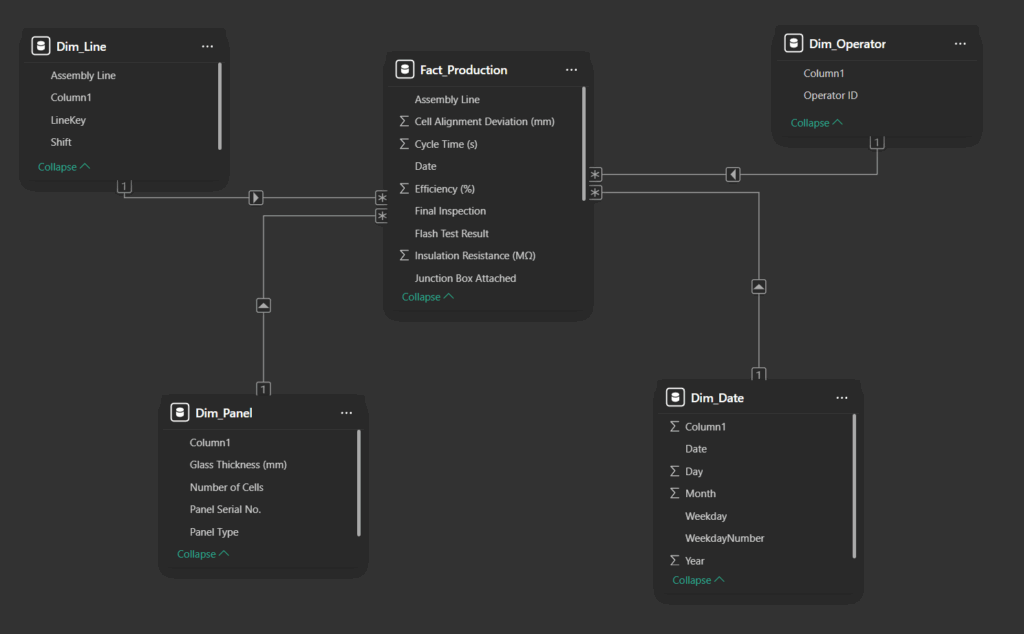Click the Dim_Date table icon

click(675, 398)
